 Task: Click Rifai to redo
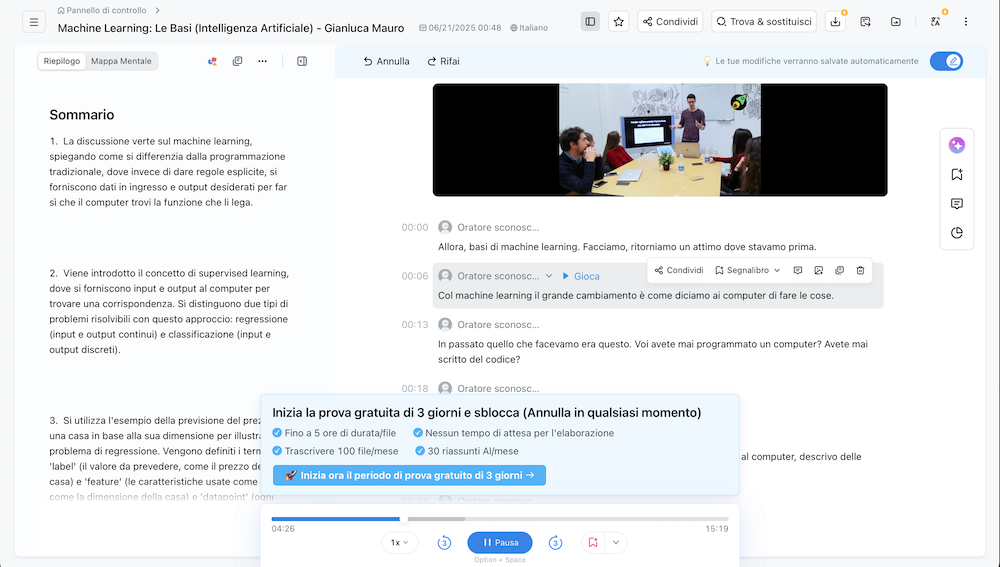pyautogui.click(x=443, y=61)
